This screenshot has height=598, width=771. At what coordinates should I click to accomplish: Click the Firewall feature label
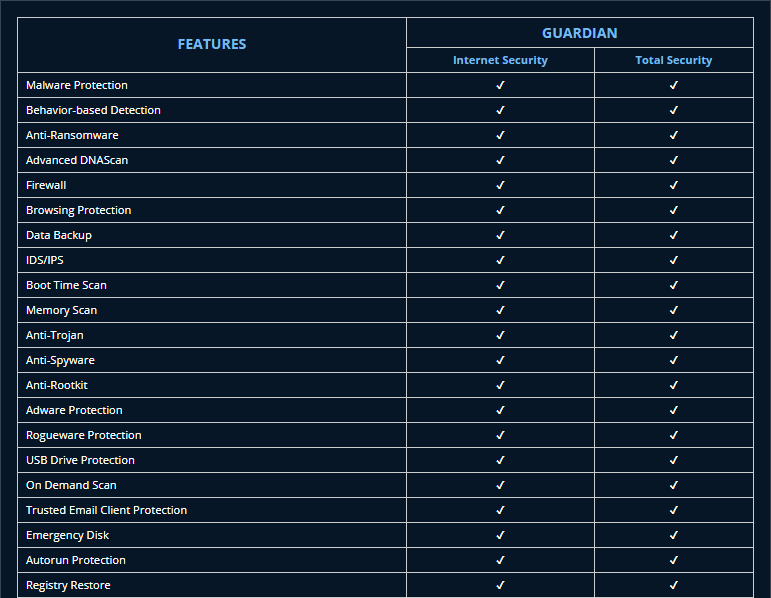(x=46, y=185)
